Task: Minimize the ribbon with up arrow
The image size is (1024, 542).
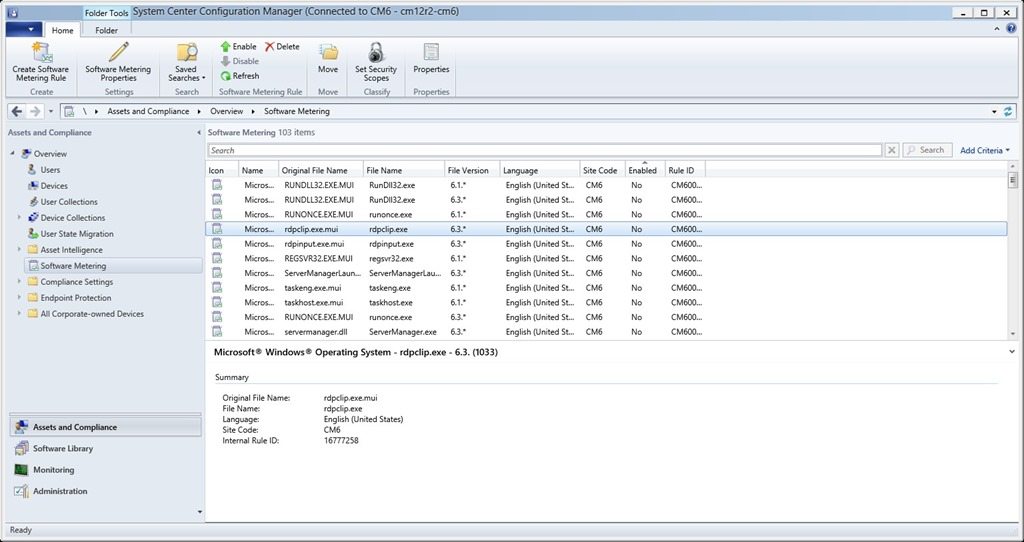Action: 997,29
